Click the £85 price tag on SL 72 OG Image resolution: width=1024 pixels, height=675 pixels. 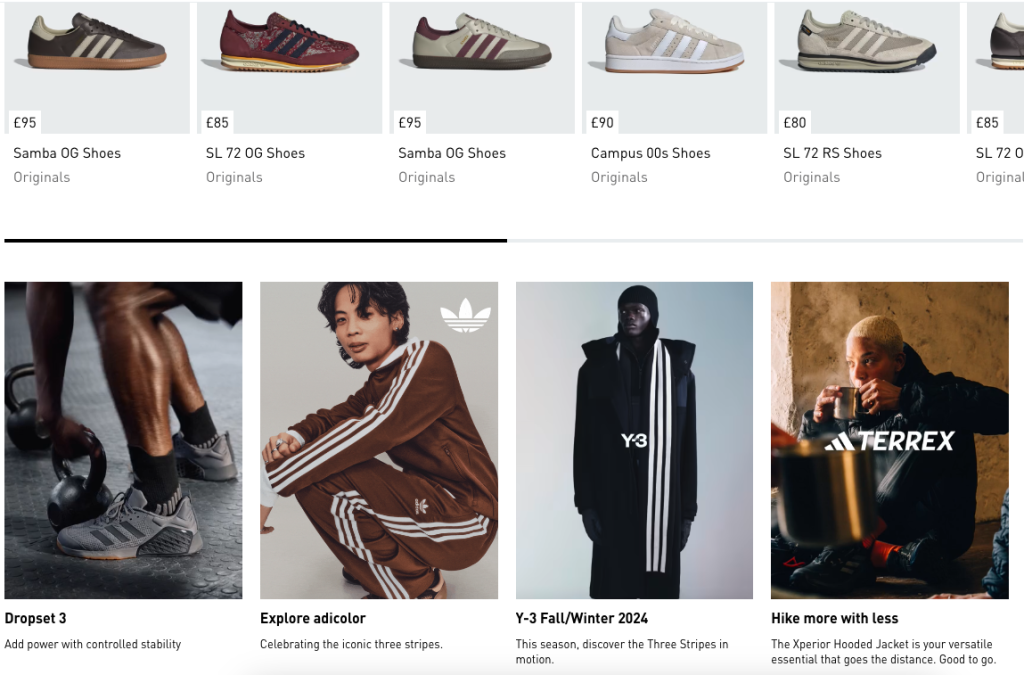click(x=217, y=123)
